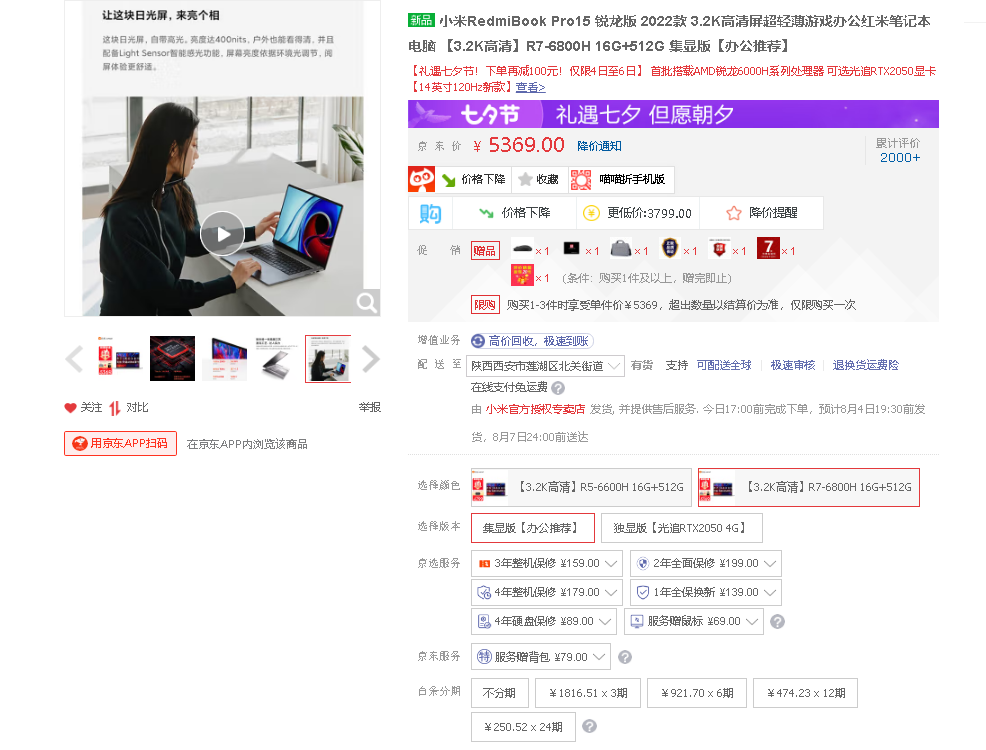This screenshot has width=986, height=750.
Task: Click the owl extension logo icon
Action: pos(421,179)
